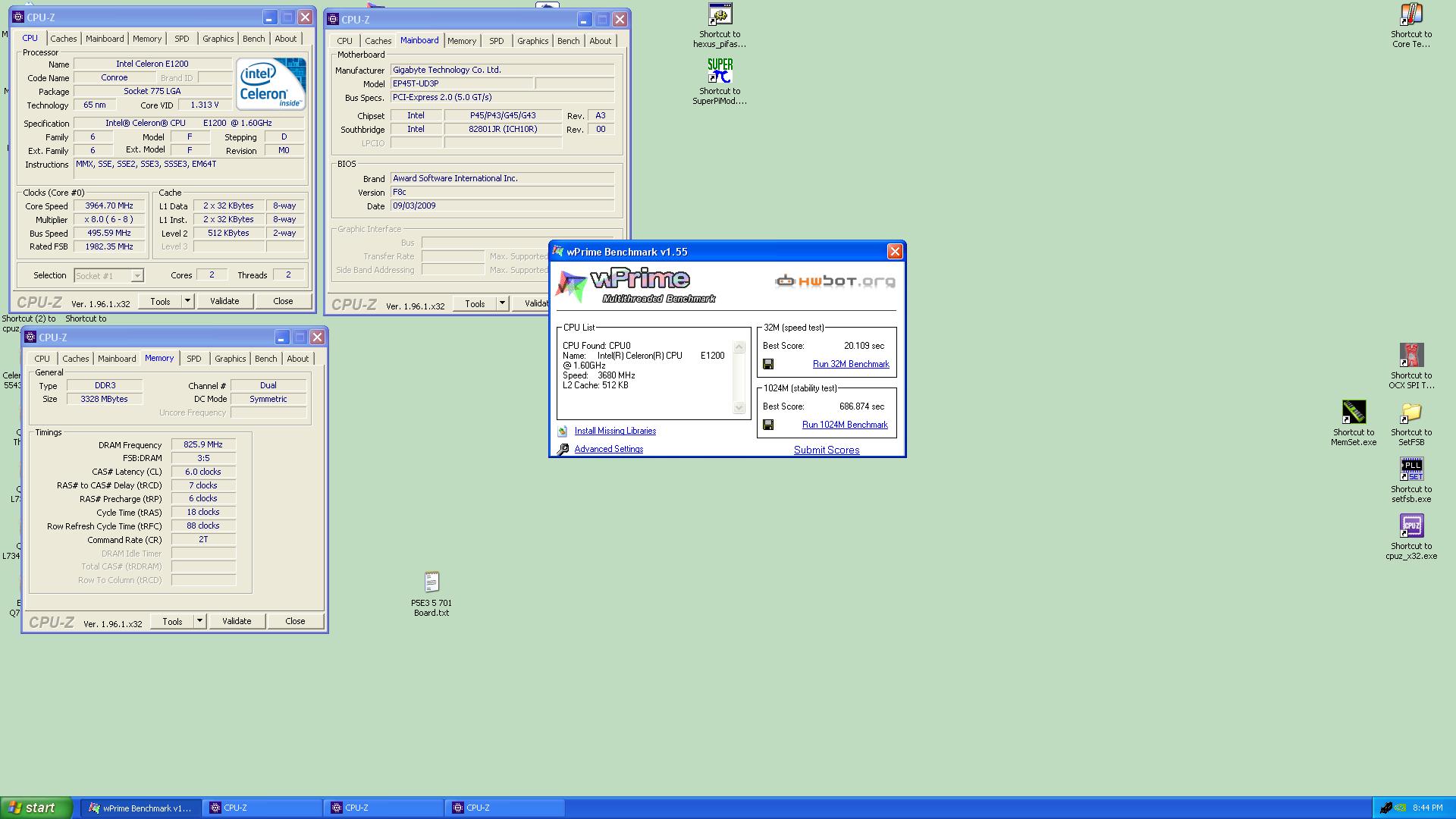
Task: Click Tools button in Mainboard window
Action: tap(475, 304)
